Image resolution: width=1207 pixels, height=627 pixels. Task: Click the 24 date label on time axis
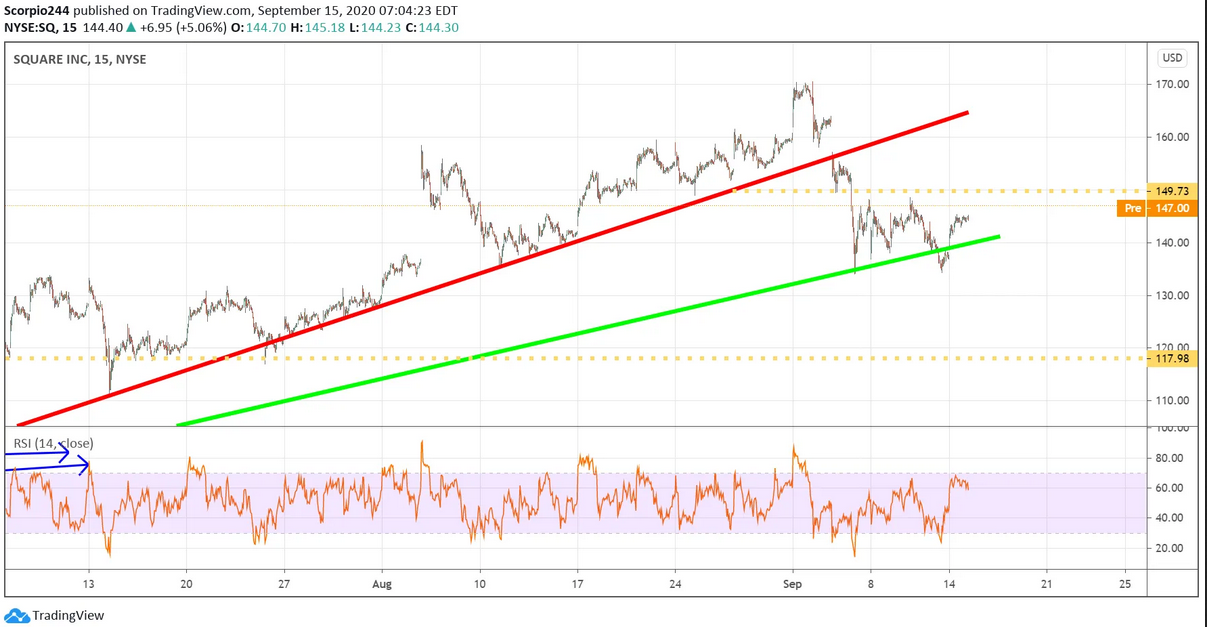[675, 583]
